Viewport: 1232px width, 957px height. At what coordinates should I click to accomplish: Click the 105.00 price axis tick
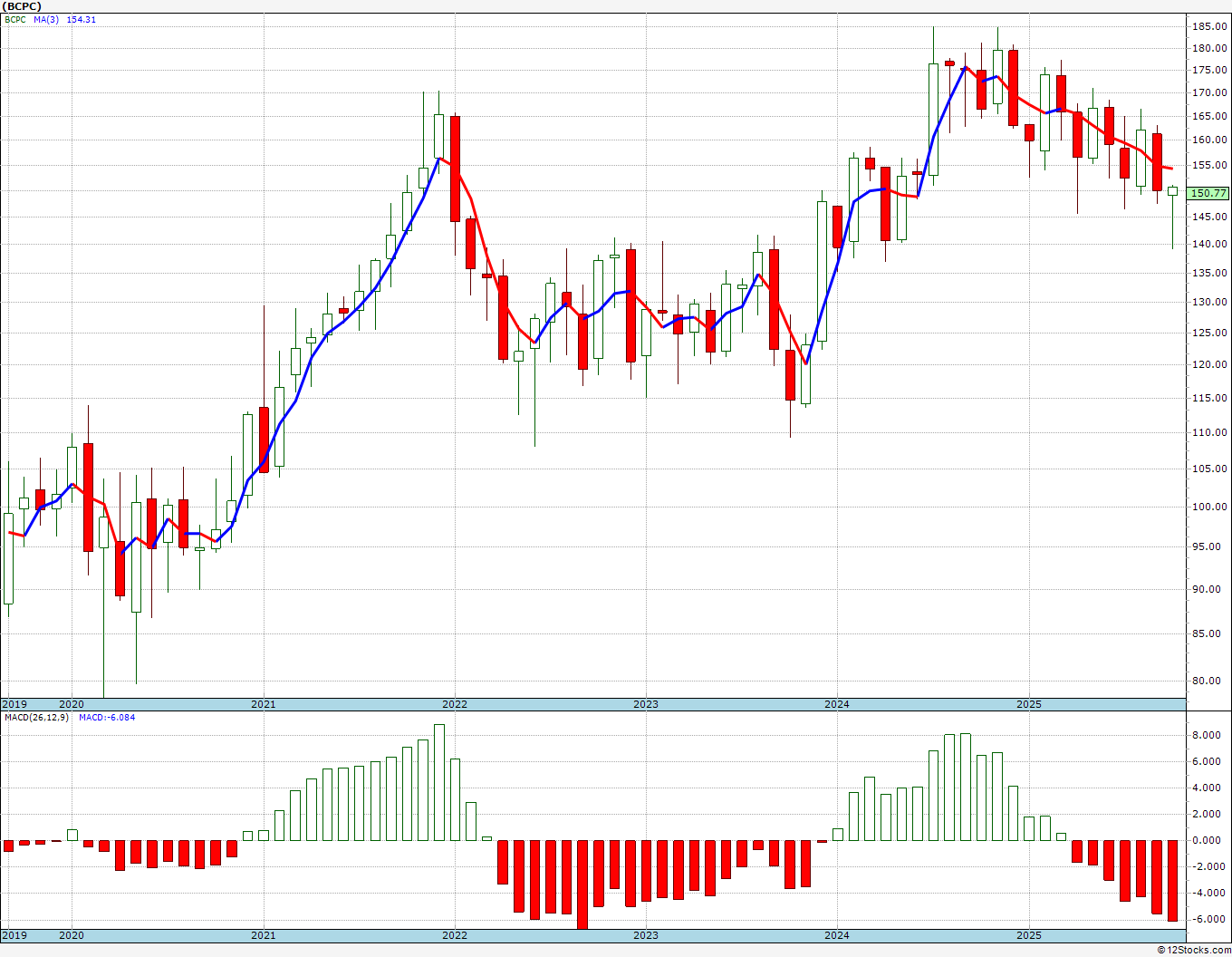click(x=1209, y=469)
